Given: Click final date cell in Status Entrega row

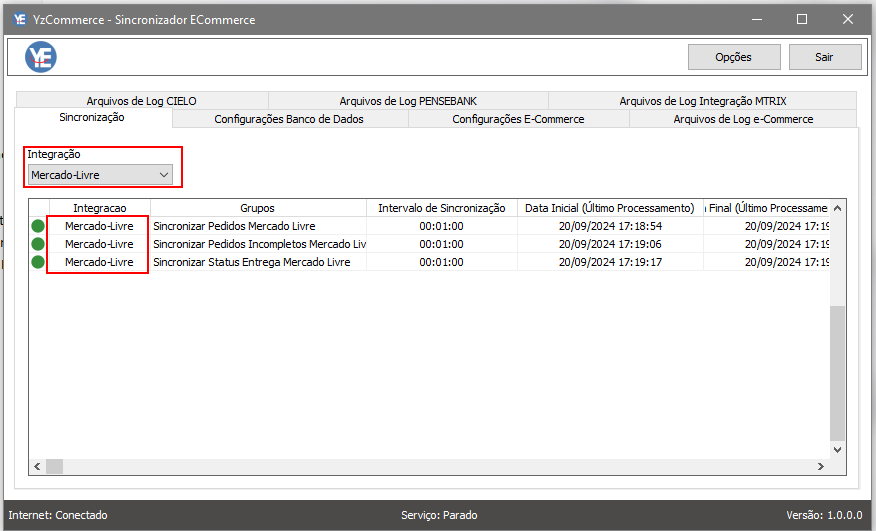Looking at the screenshot, I should pos(766,262).
